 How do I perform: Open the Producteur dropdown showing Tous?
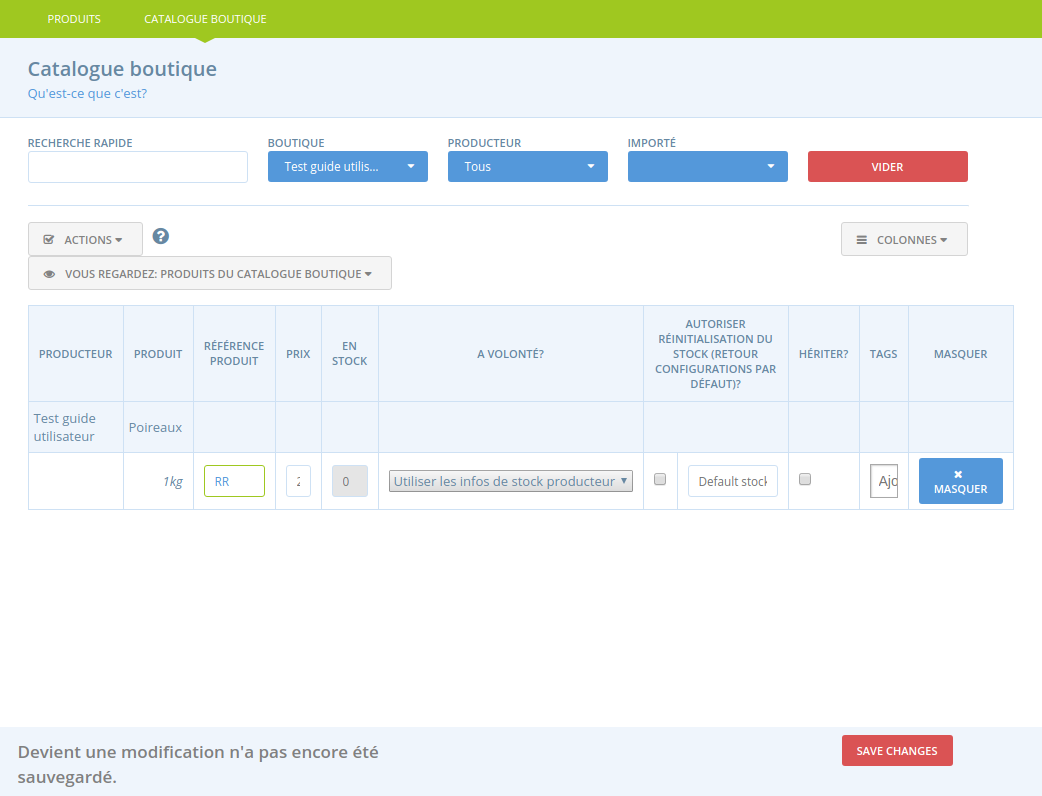coord(528,166)
